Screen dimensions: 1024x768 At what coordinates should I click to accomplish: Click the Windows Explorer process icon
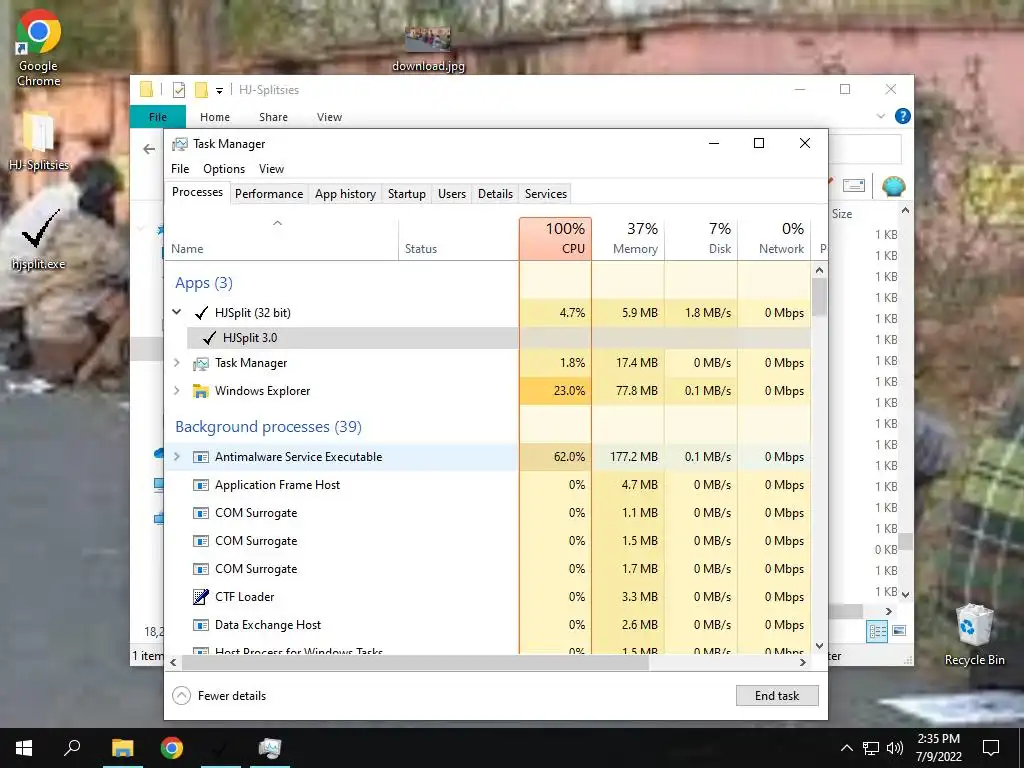pyautogui.click(x=200, y=391)
